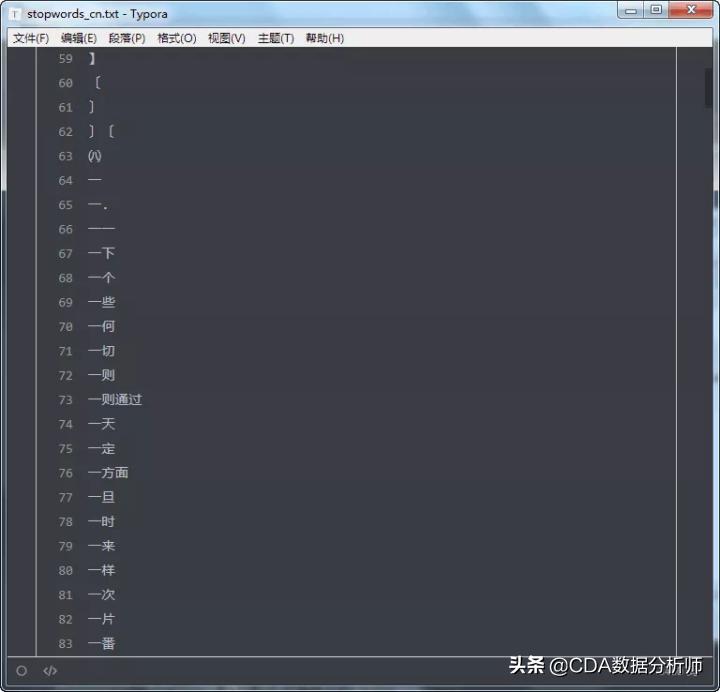
Task: Click line 71 text 一切
Action: pos(101,351)
